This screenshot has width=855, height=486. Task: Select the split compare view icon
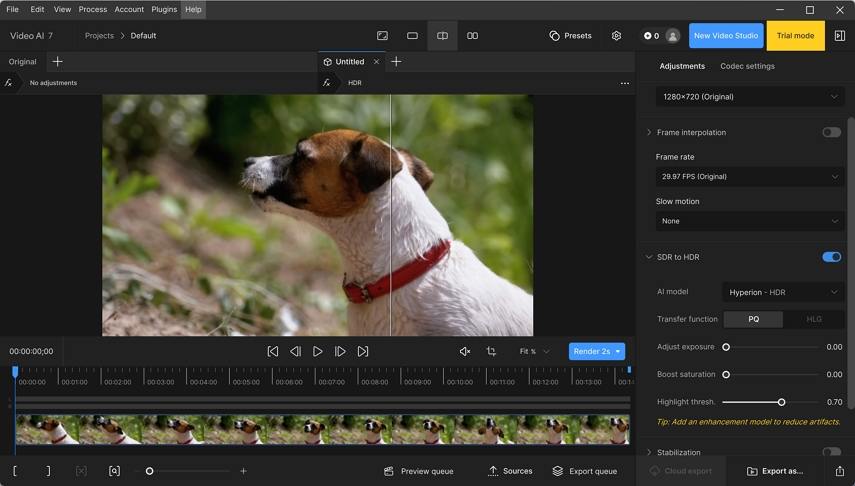point(442,35)
